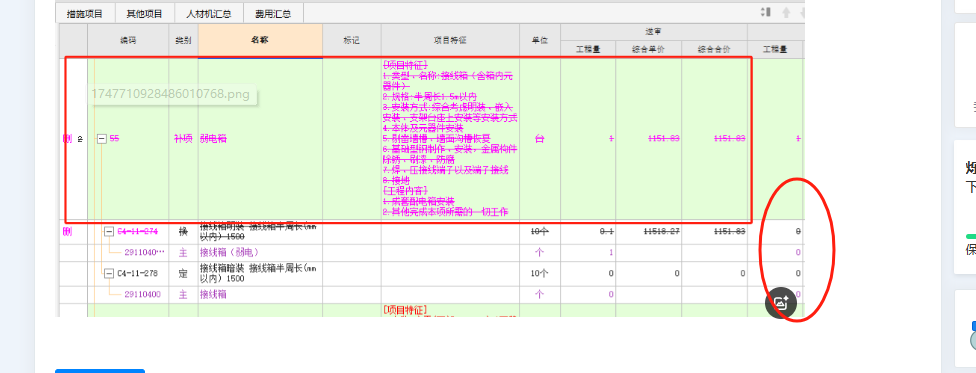Click the image filename 1747710928486010768.png tooltip
The height and width of the screenshot is (373, 976).
(170, 94)
